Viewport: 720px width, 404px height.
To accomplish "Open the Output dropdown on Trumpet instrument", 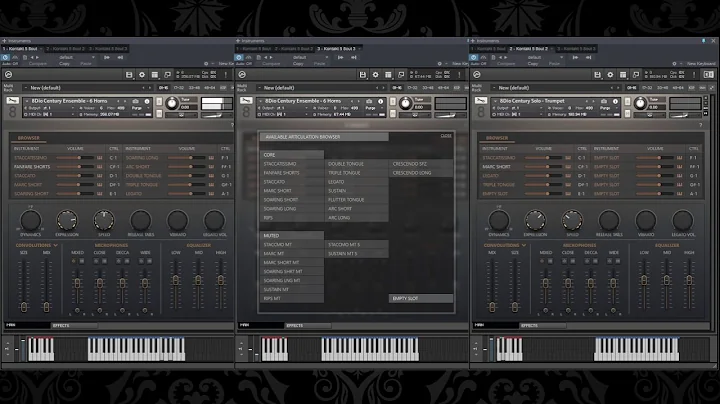I will (x=517, y=108).
